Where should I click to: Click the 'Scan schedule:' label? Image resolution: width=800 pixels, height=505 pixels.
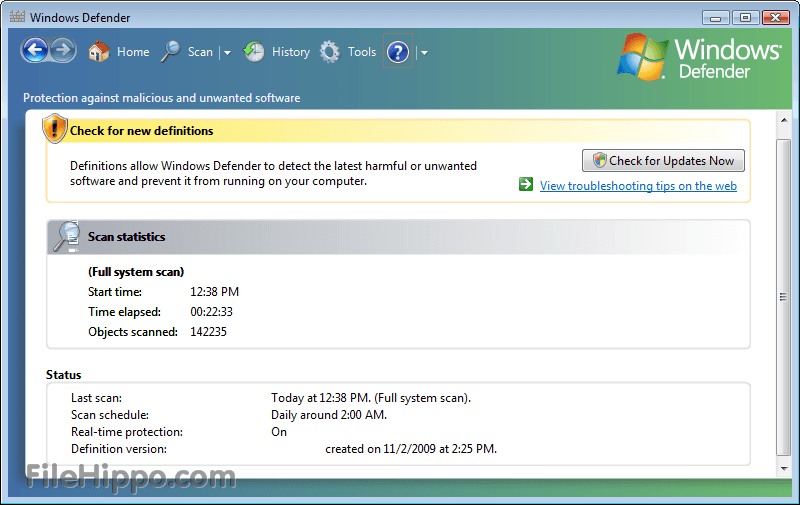pyautogui.click(x=110, y=415)
